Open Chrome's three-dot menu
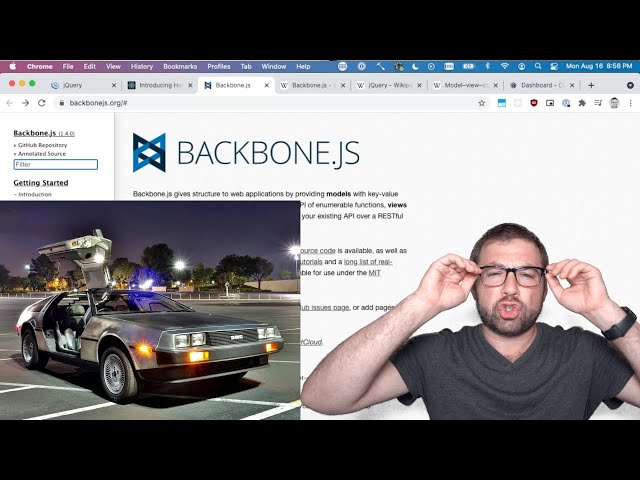 coord(630,103)
